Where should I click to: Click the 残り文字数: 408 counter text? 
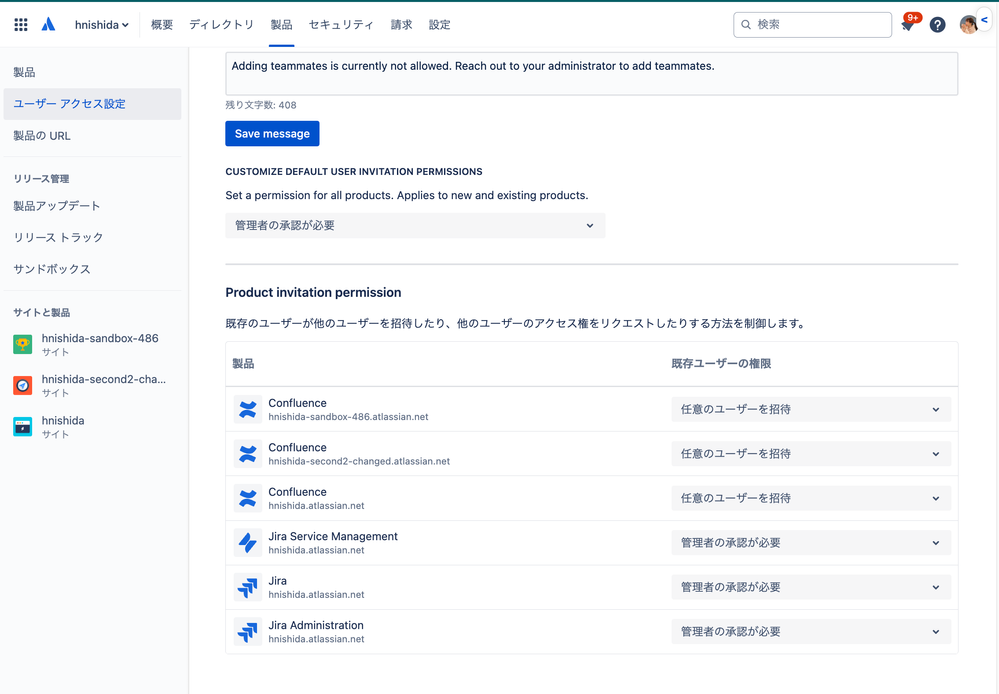pyautogui.click(x=261, y=105)
